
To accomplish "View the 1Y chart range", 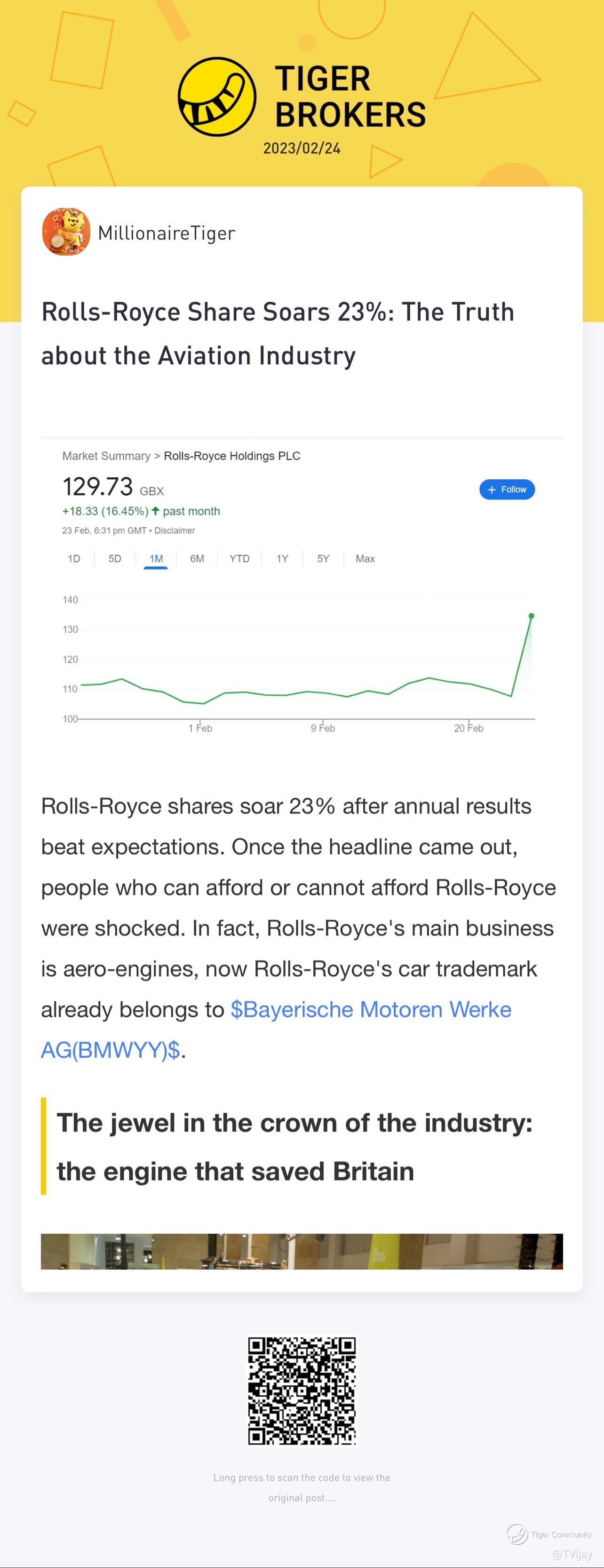I will click(x=282, y=559).
